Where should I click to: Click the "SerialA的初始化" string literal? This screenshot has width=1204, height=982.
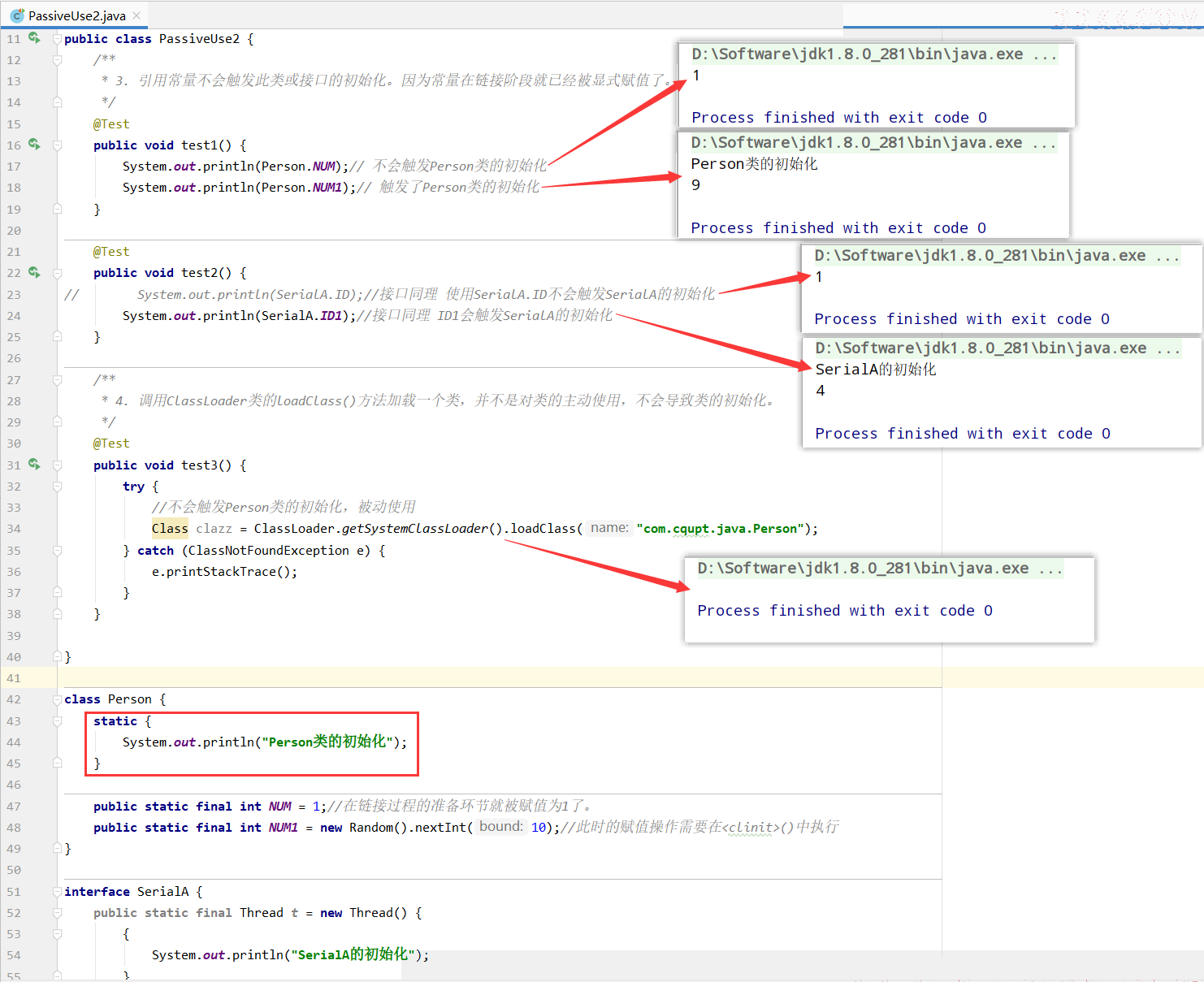tap(353, 954)
